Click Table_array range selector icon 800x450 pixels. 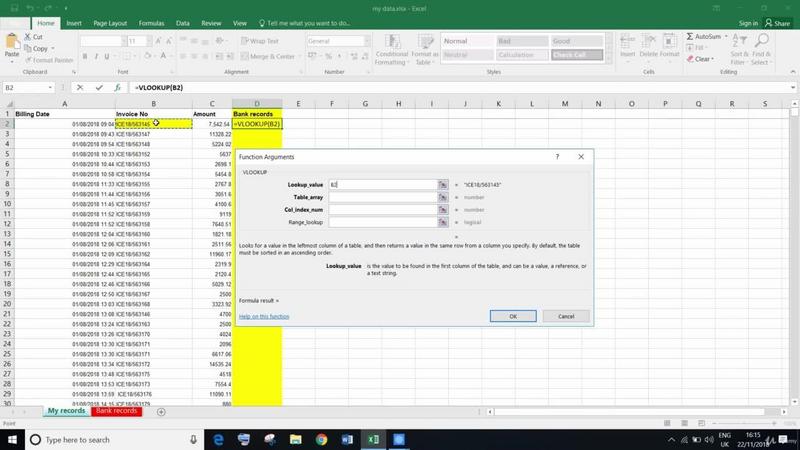coord(443,197)
